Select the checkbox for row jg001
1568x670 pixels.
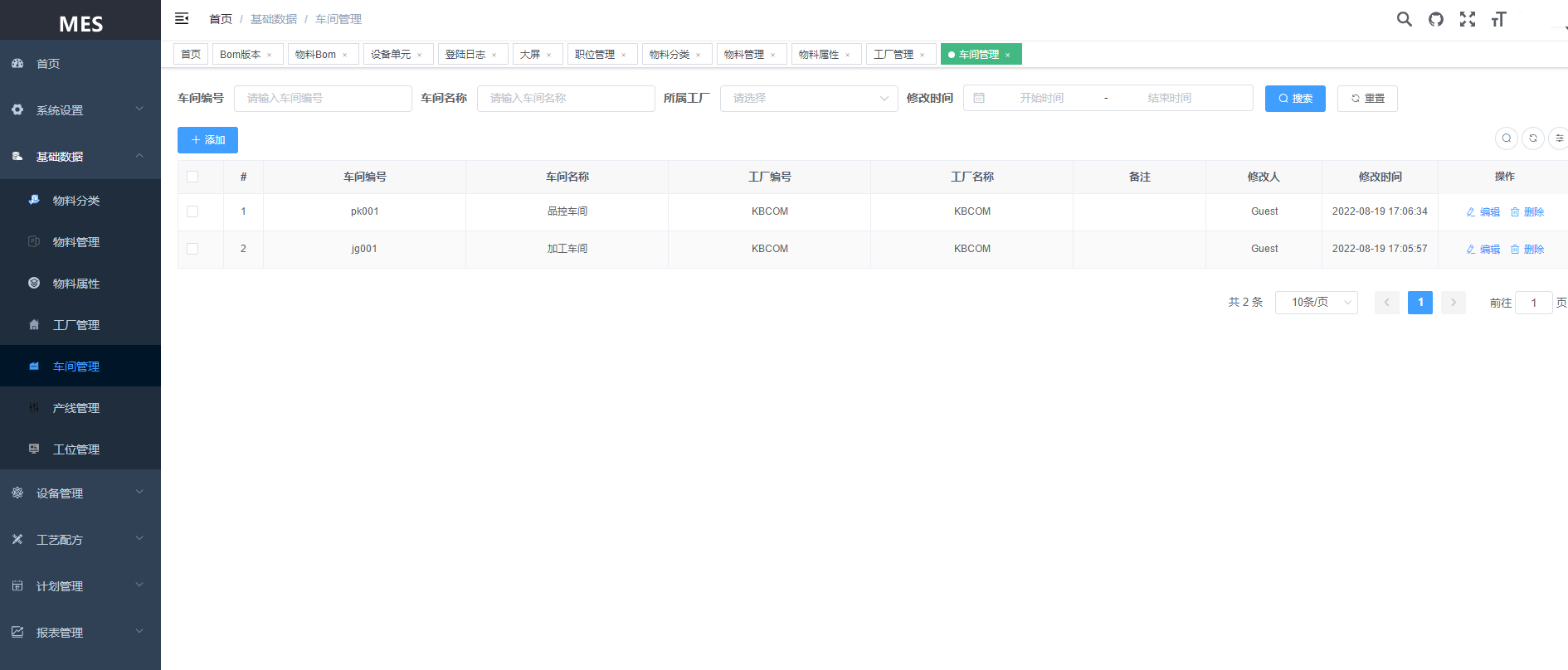(x=192, y=249)
